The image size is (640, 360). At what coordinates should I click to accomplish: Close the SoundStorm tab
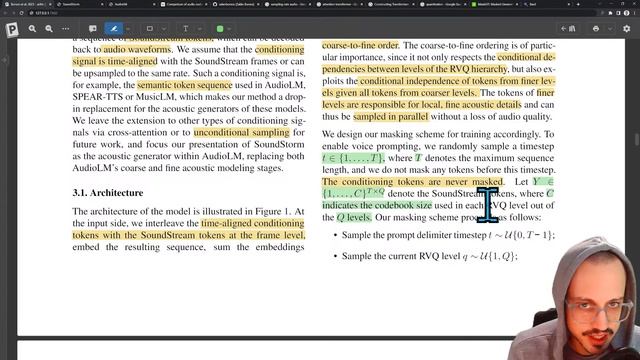click(x=102, y=4)
